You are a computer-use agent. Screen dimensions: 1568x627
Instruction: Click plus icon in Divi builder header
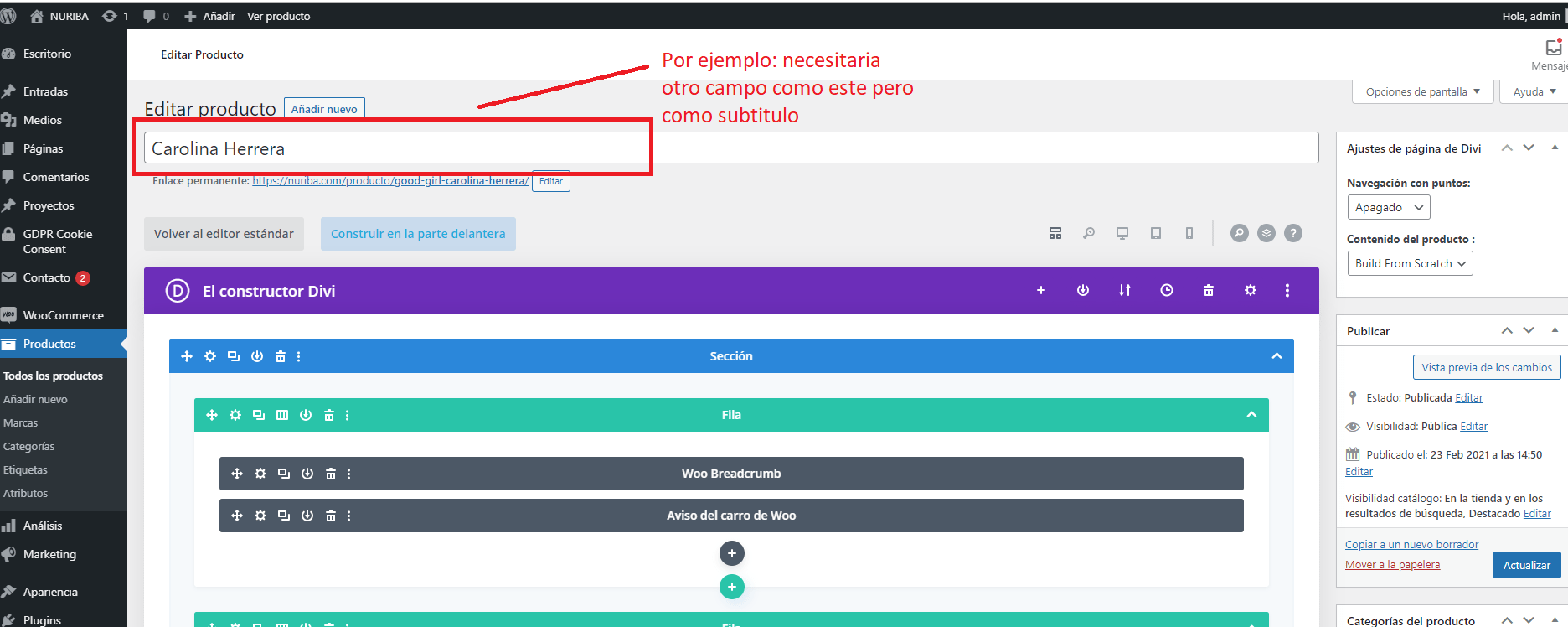pos(1041,290)
